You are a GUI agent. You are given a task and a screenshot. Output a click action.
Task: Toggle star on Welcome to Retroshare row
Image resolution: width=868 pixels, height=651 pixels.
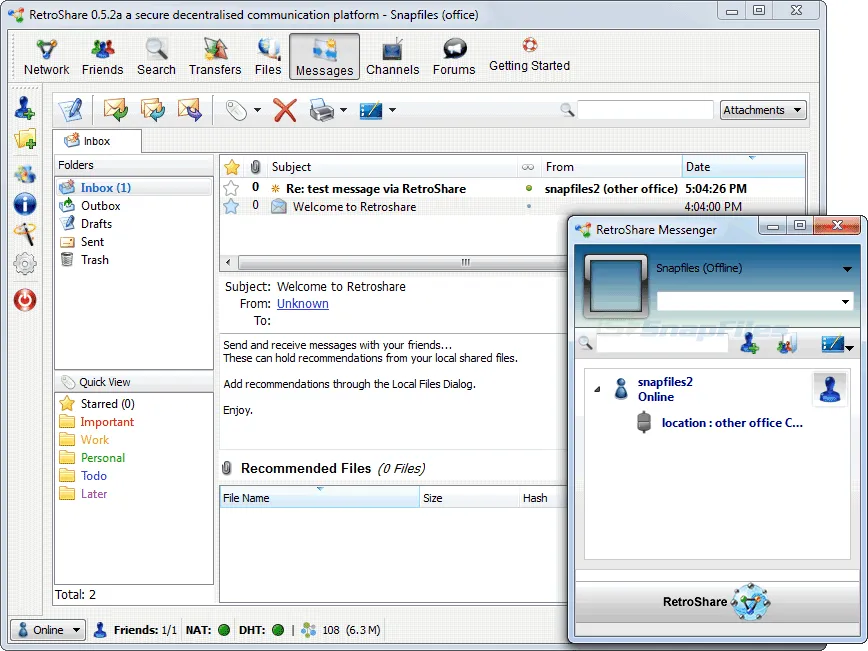coord(231,206)
